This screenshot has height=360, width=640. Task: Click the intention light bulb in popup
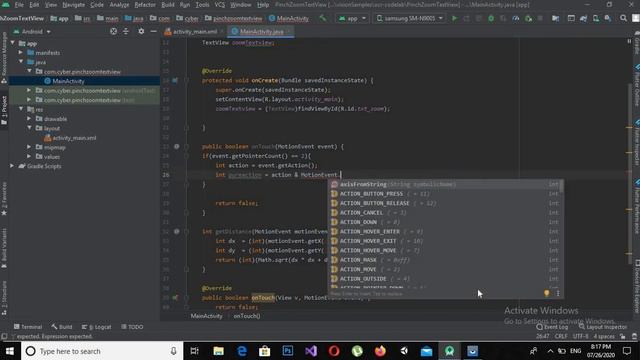[x=547, y=293]
